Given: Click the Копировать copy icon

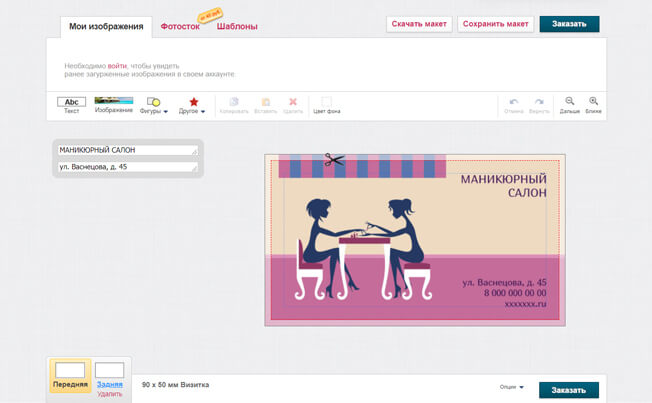Looking at the screenshot, I should pos(234,106).
